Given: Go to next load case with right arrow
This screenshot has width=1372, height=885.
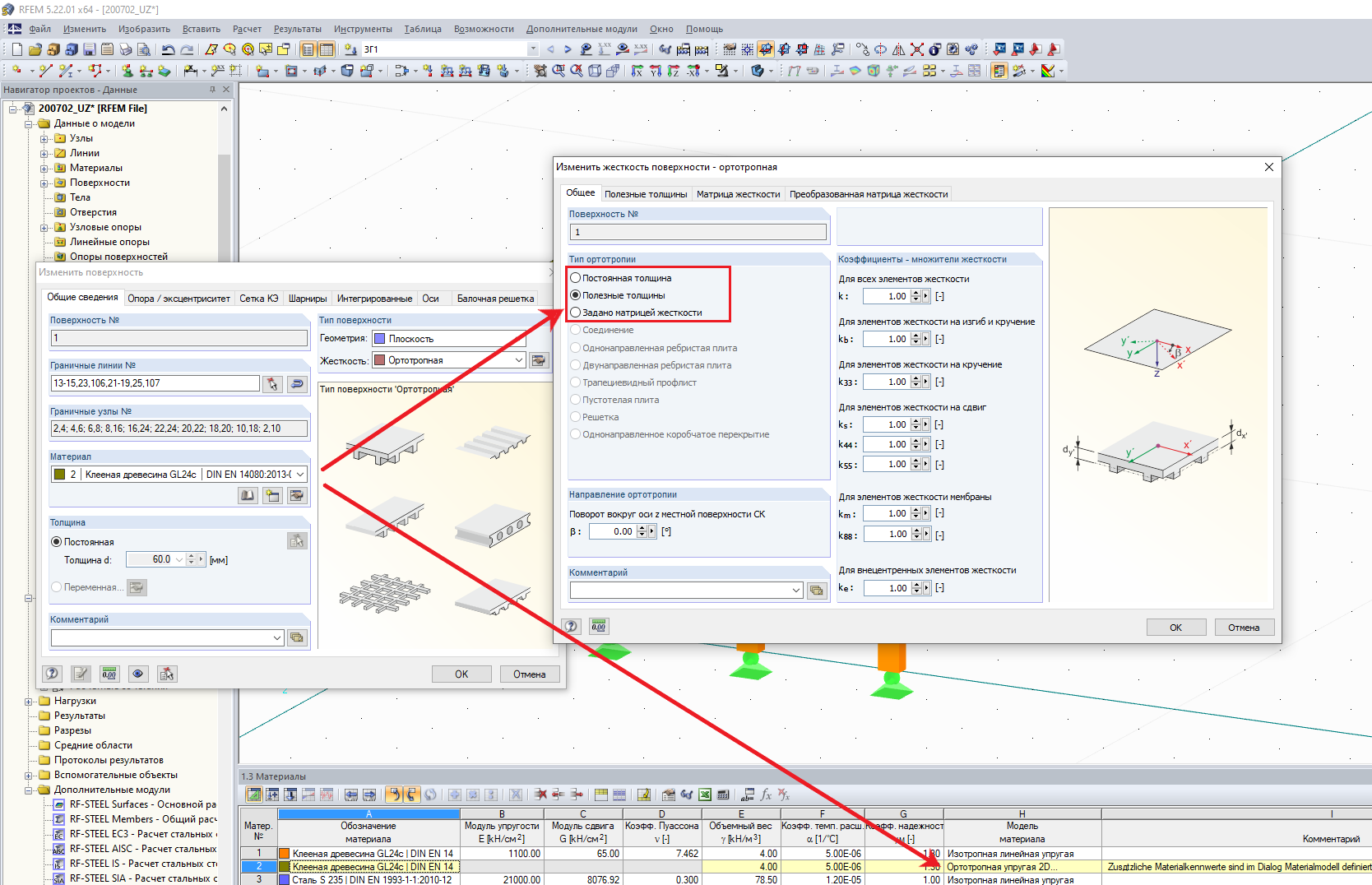Looking at the screenshot, I should (x=568, y=49).
